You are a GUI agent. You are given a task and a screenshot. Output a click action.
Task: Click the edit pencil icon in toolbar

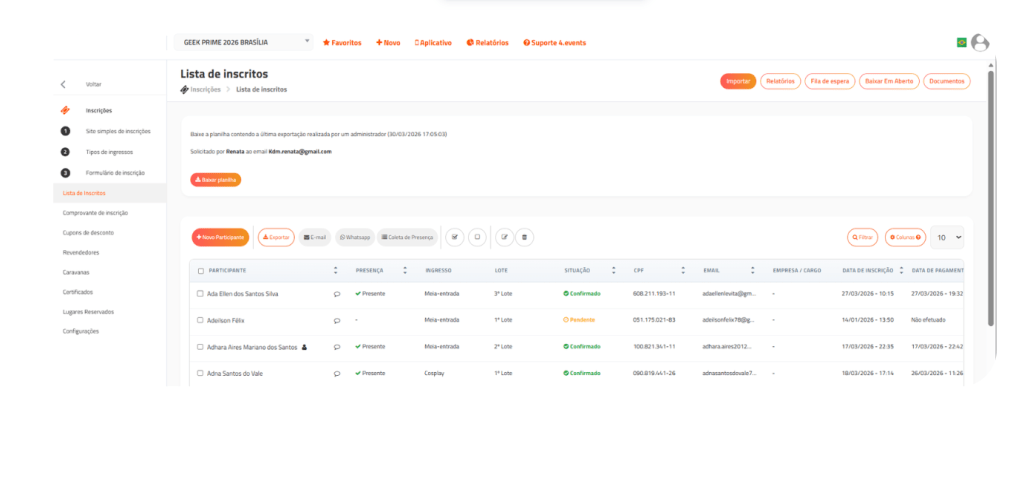505,237
